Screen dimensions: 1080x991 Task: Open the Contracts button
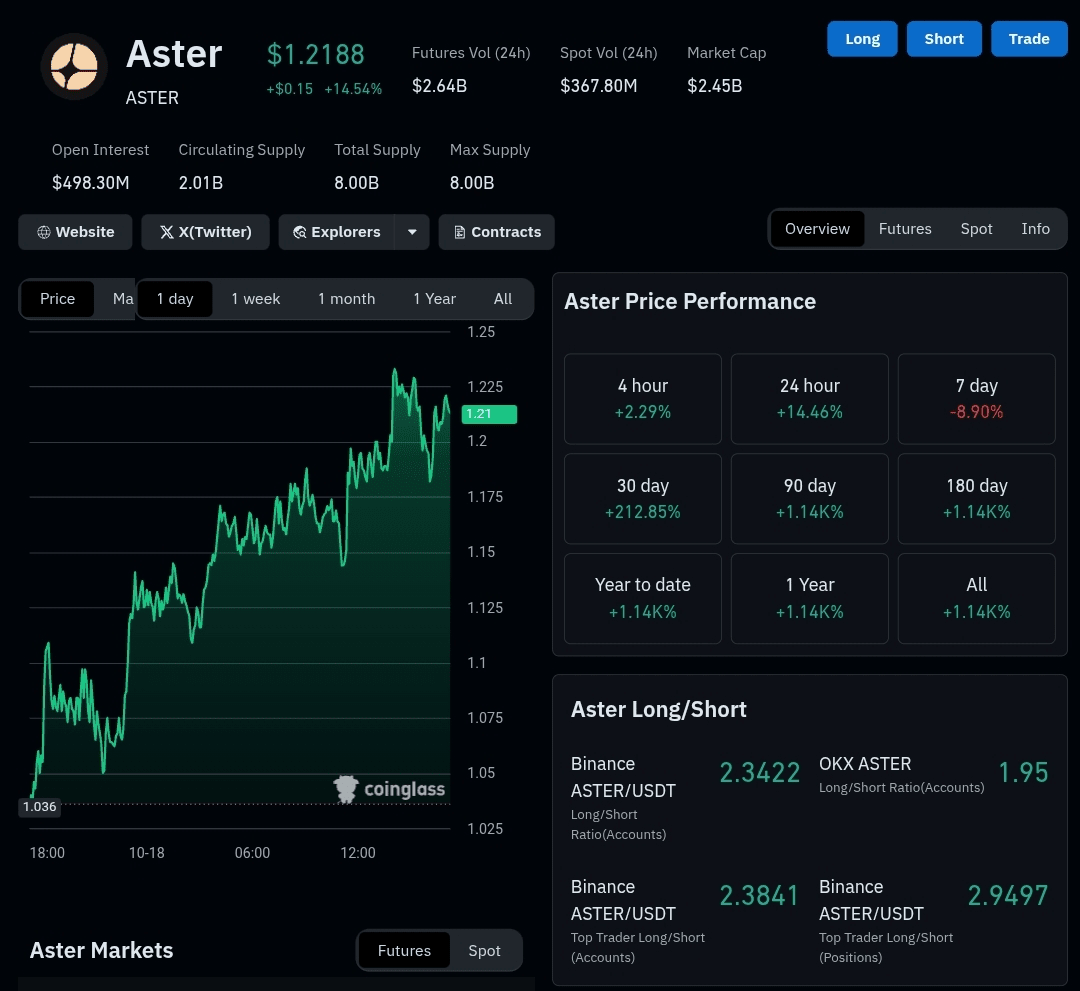point(497,232)
